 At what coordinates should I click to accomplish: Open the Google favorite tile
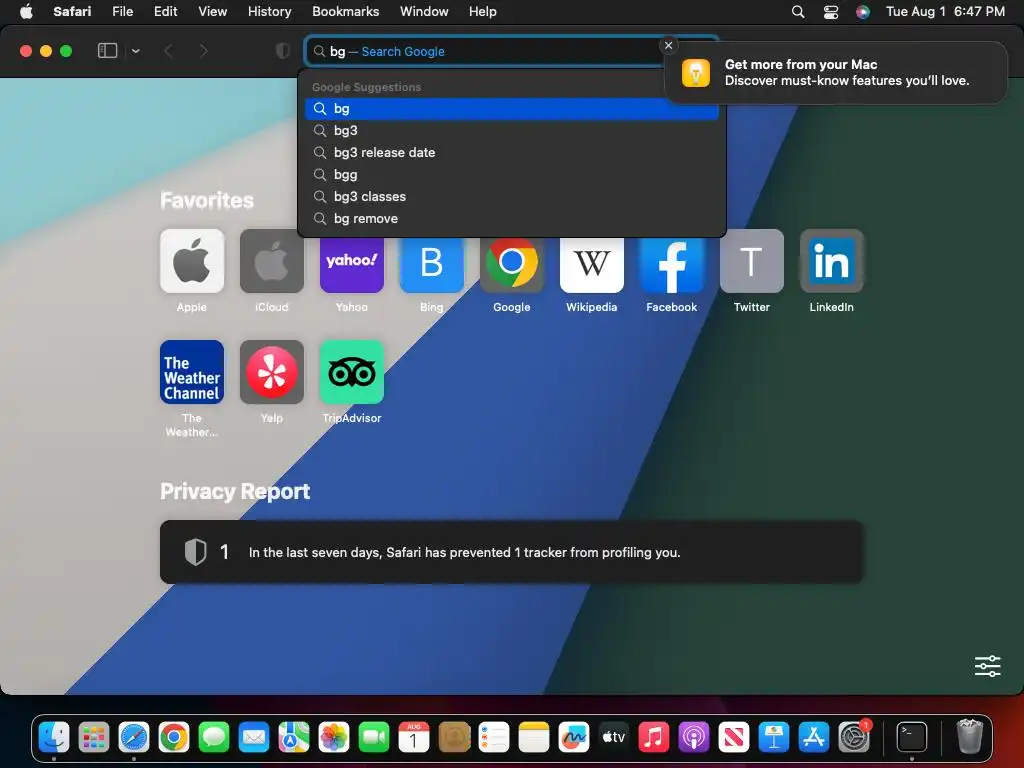[x=511, y=265]
